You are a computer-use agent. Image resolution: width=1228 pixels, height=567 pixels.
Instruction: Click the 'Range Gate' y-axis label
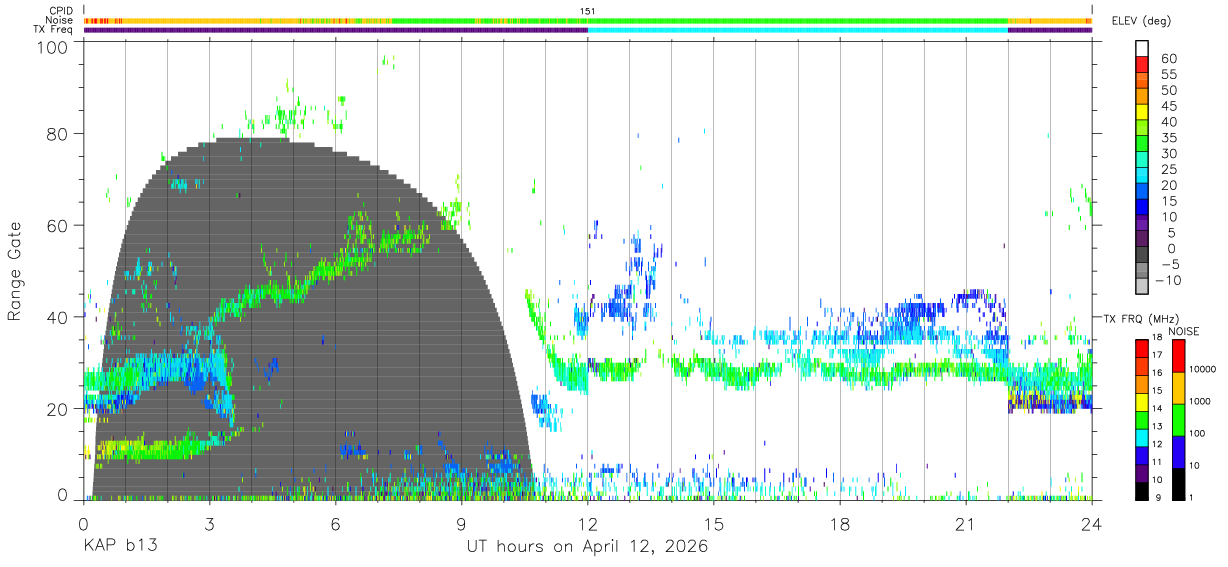click(15, 271)
